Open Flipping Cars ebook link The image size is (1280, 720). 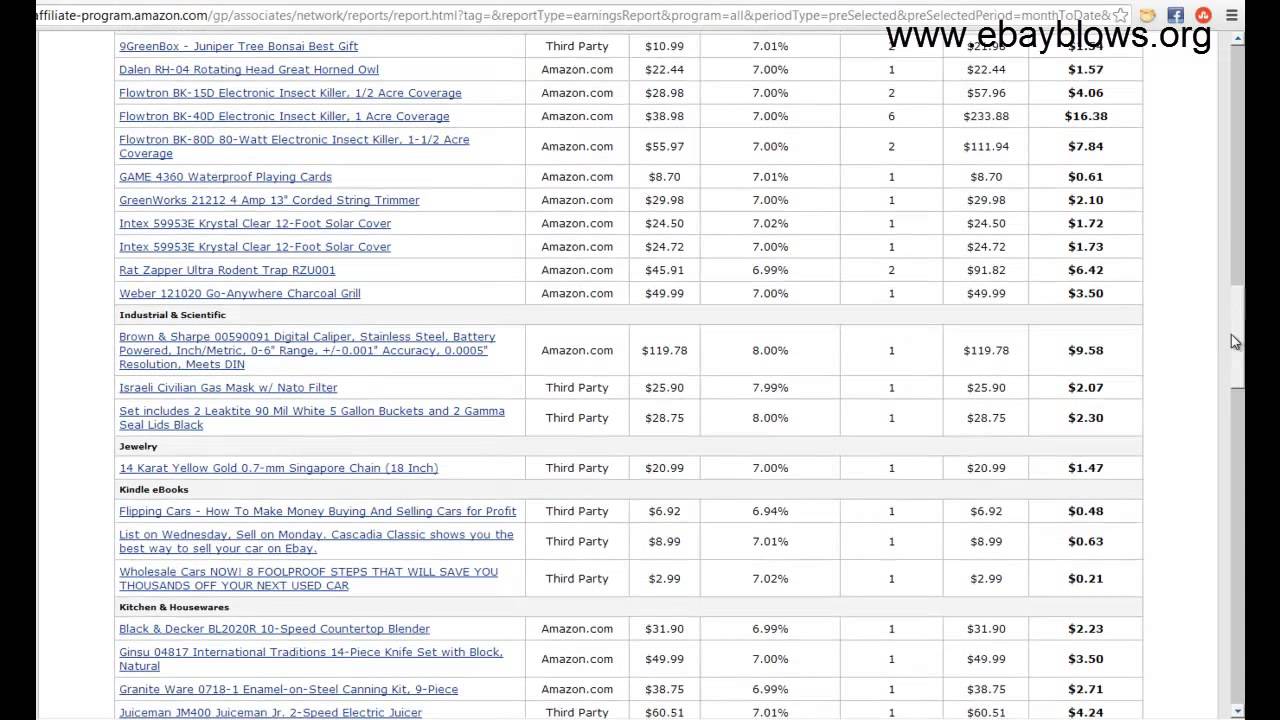pos(317,511)
